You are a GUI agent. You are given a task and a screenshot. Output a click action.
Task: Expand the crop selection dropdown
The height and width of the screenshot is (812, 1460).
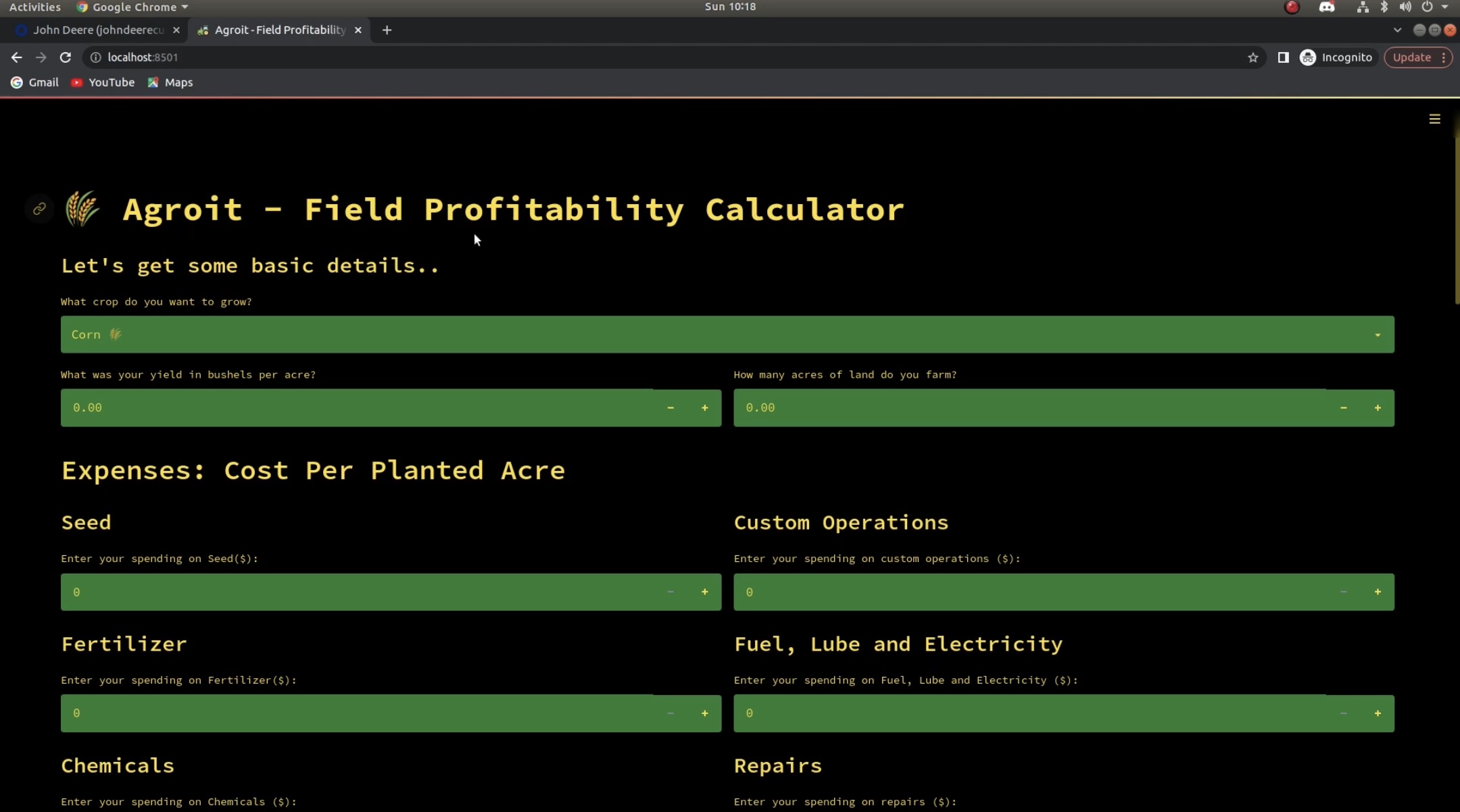pyautogui.click(x=1377, y=334)
